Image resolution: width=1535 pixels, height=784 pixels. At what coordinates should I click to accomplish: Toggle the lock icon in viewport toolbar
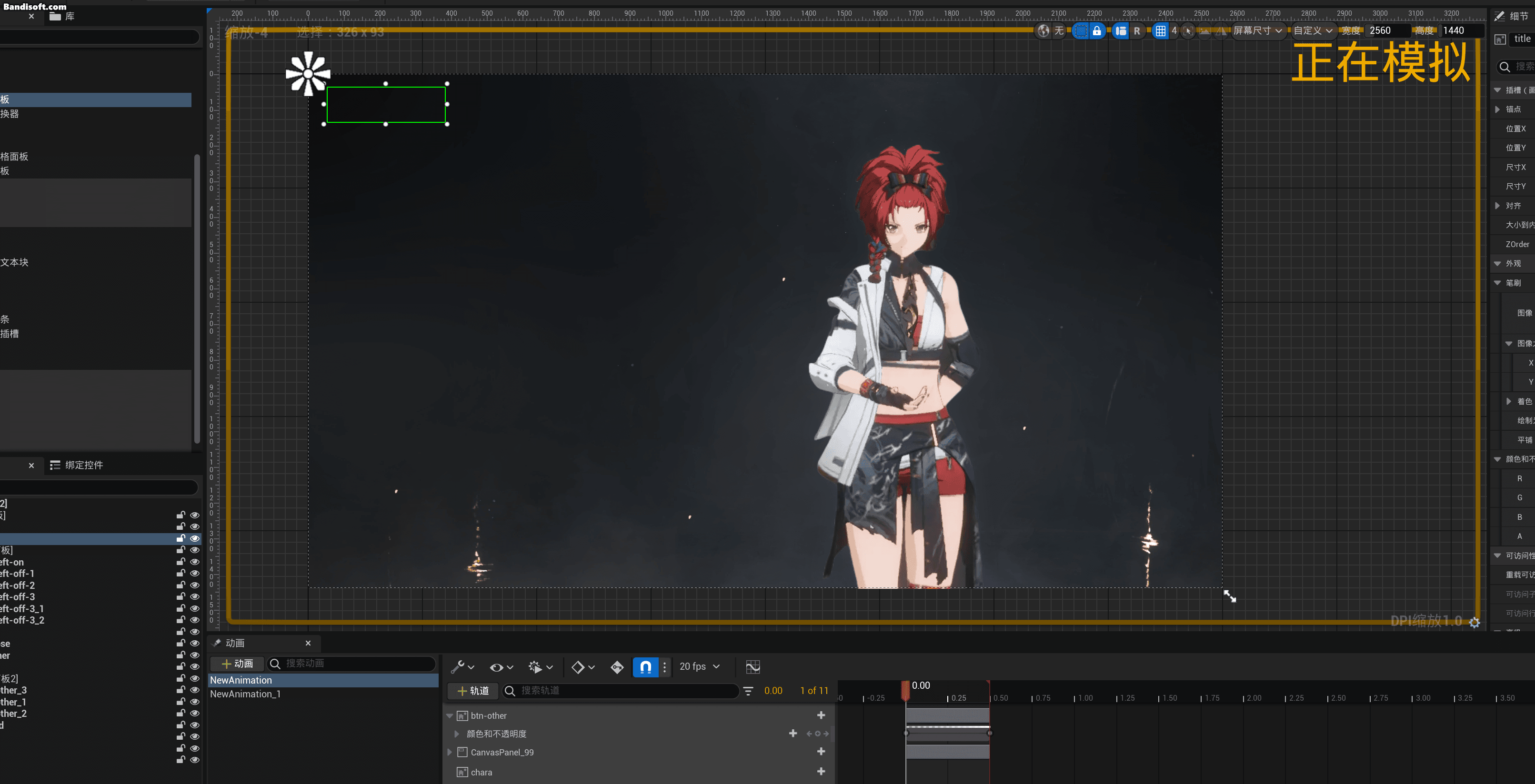point(1096,31)
